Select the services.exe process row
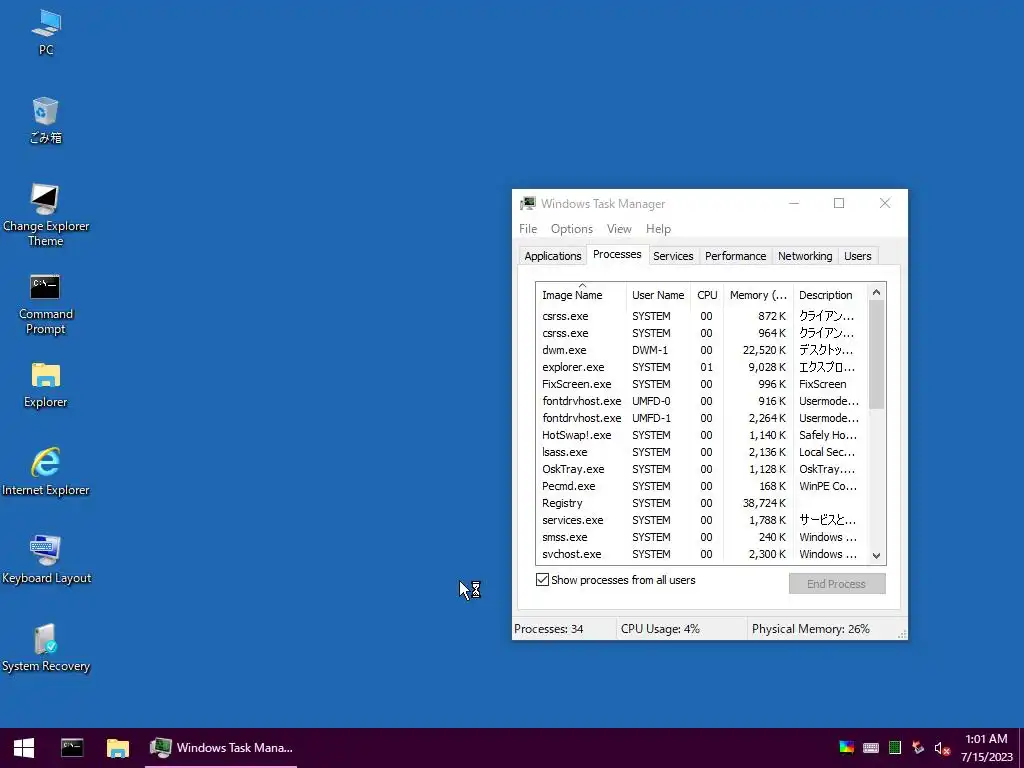The image size is (1024, 768). coord(701,520)
